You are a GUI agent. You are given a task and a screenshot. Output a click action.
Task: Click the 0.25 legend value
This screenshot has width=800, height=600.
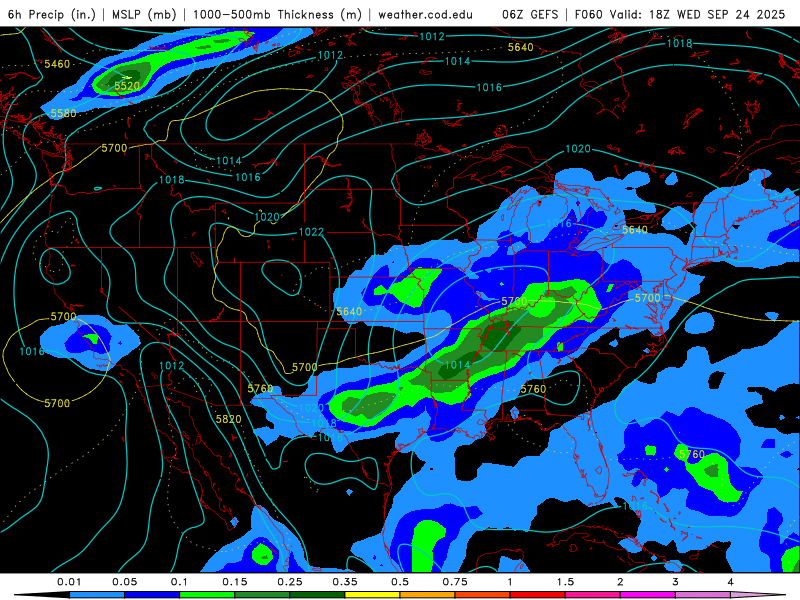[x=290, y=582]
